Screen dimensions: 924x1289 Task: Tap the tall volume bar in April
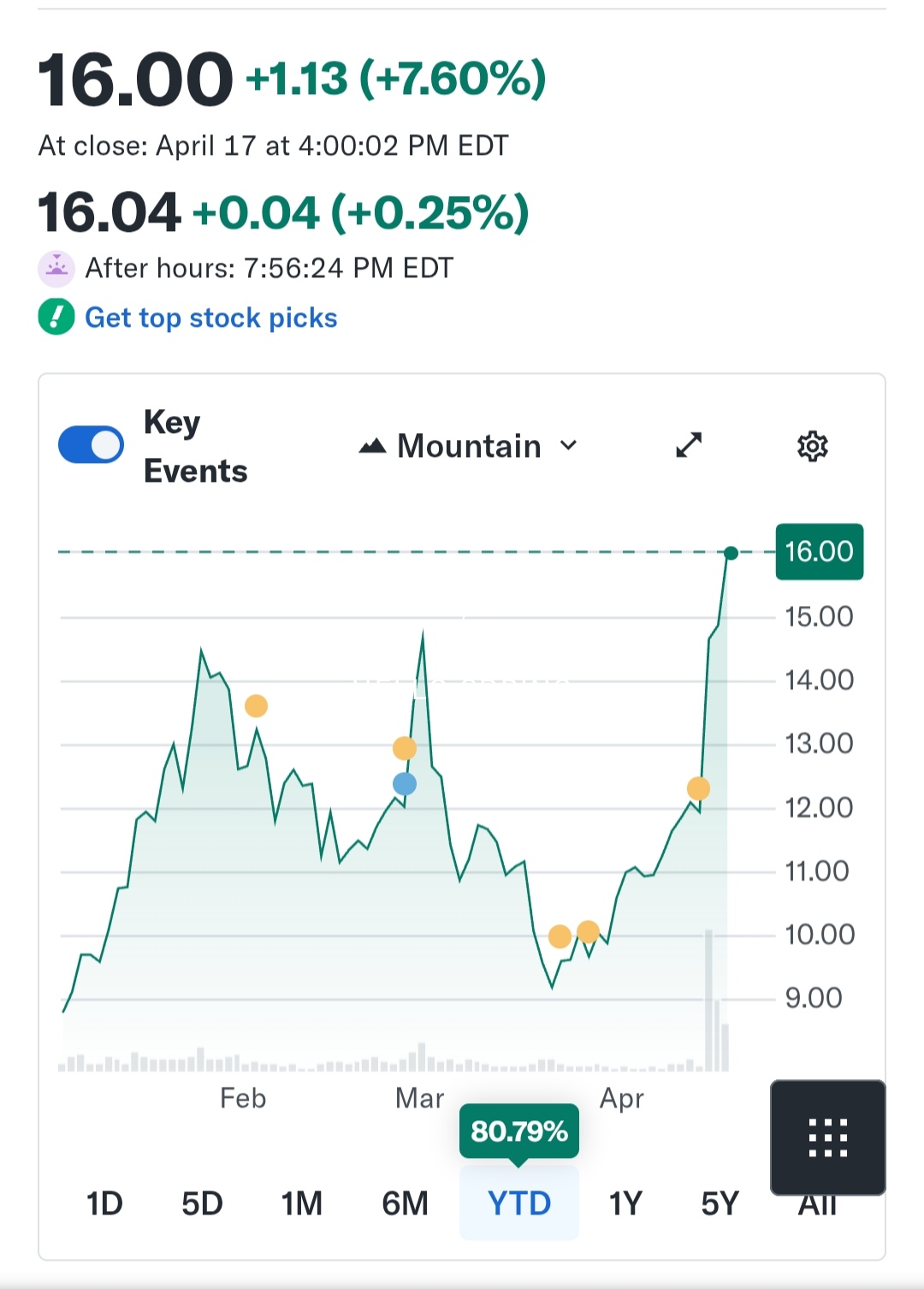(708, 1000)
